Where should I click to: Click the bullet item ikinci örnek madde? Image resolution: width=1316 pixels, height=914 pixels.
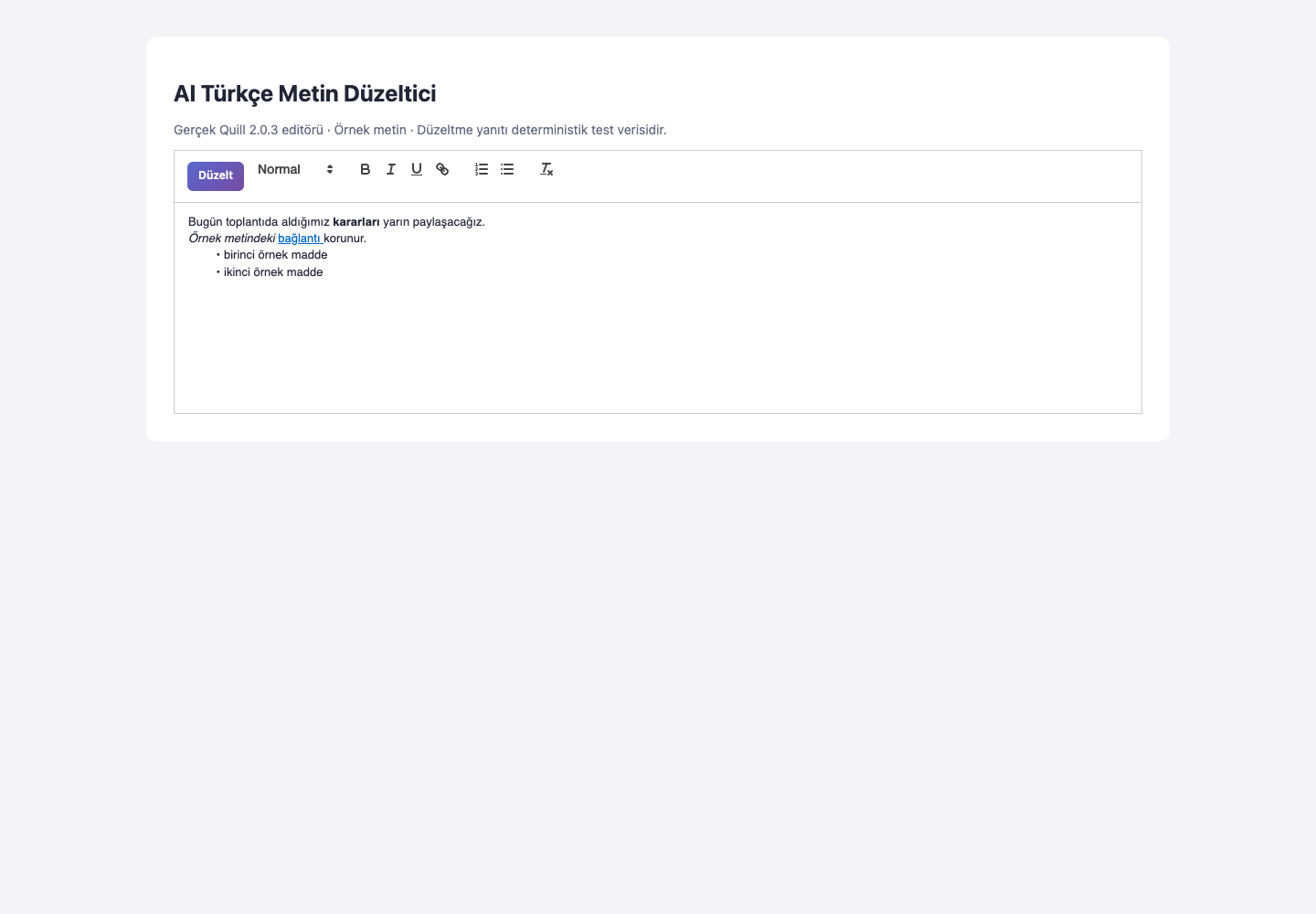(273, 272)
